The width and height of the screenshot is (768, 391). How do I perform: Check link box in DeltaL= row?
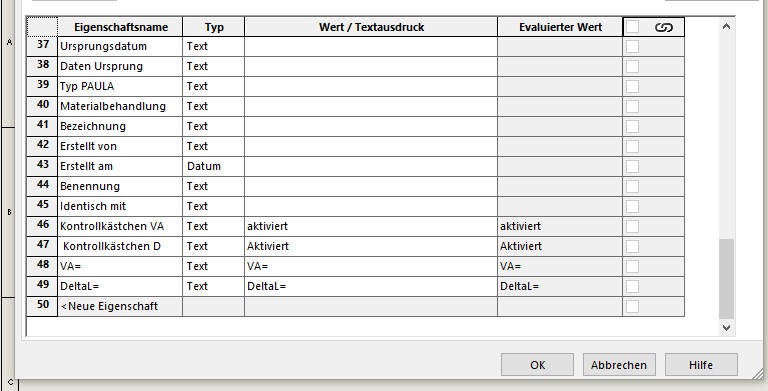point(632,286)
